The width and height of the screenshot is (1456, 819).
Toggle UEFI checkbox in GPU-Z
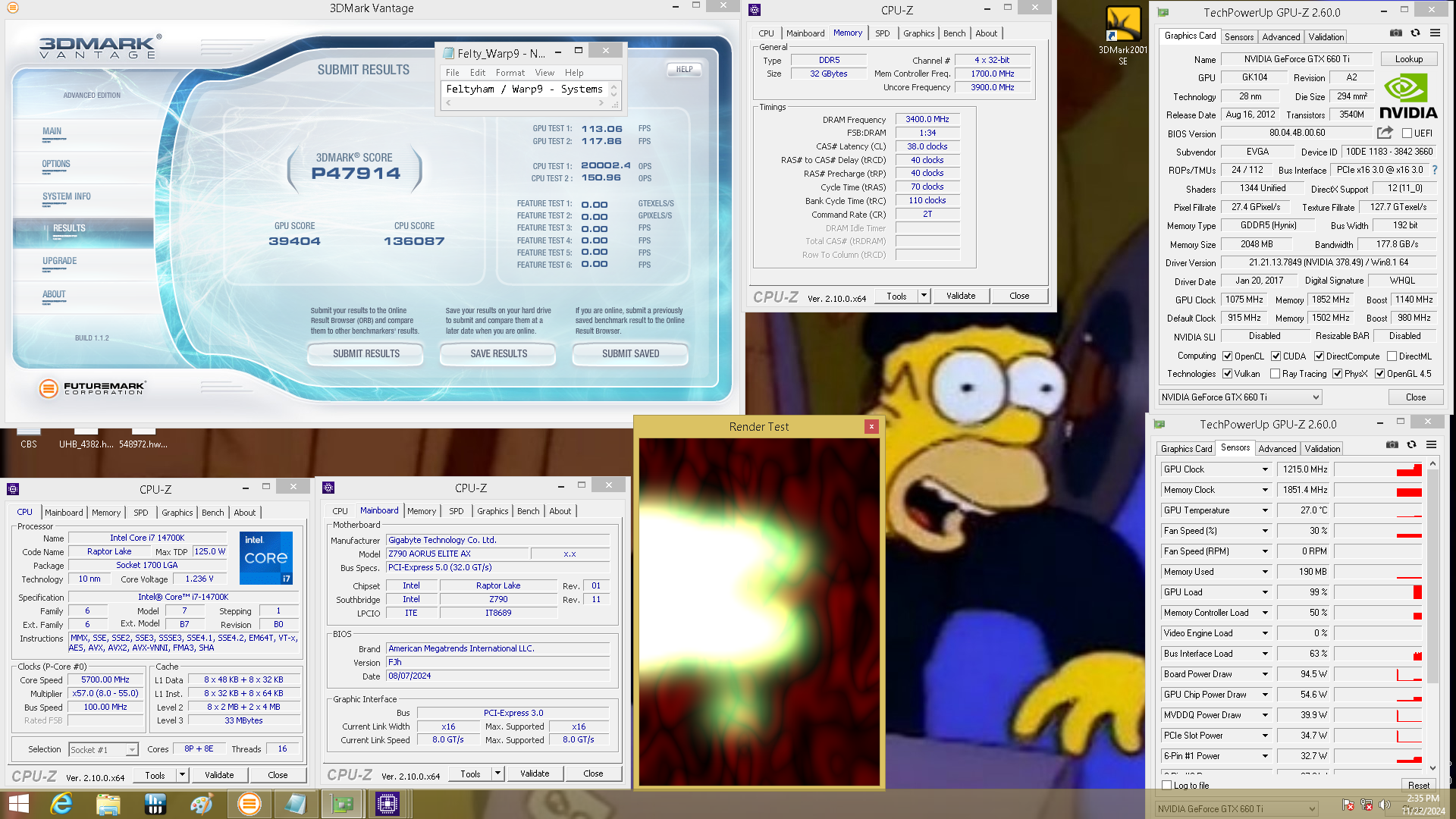(x=1407, y=133)
